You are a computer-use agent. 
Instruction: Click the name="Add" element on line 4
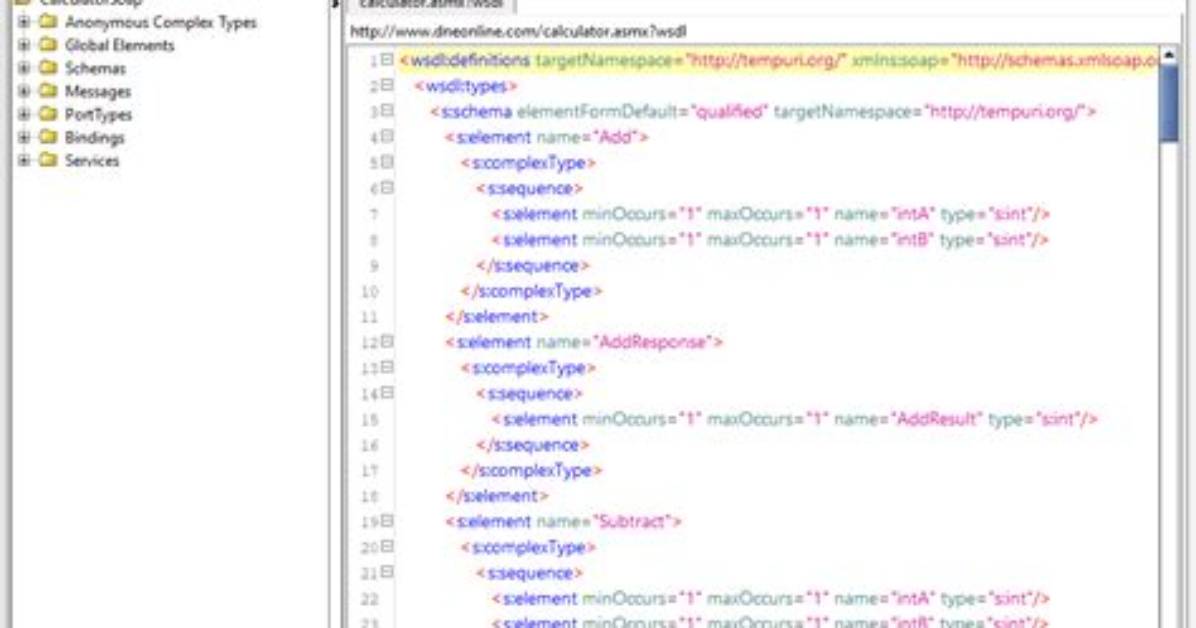coord(547,137)
